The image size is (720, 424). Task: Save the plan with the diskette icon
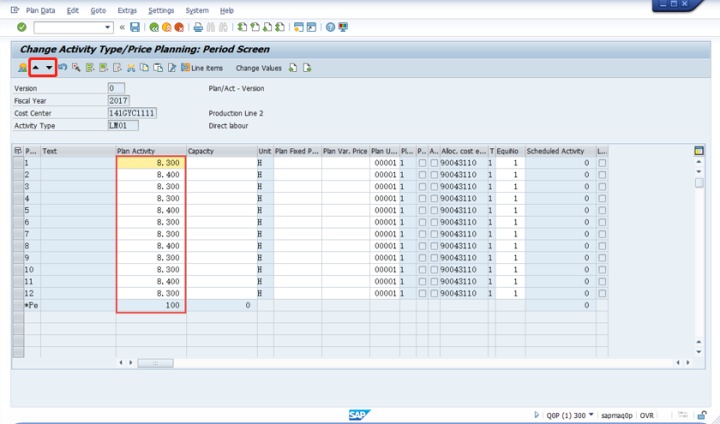pyautogui.click(x=135, y=27)
